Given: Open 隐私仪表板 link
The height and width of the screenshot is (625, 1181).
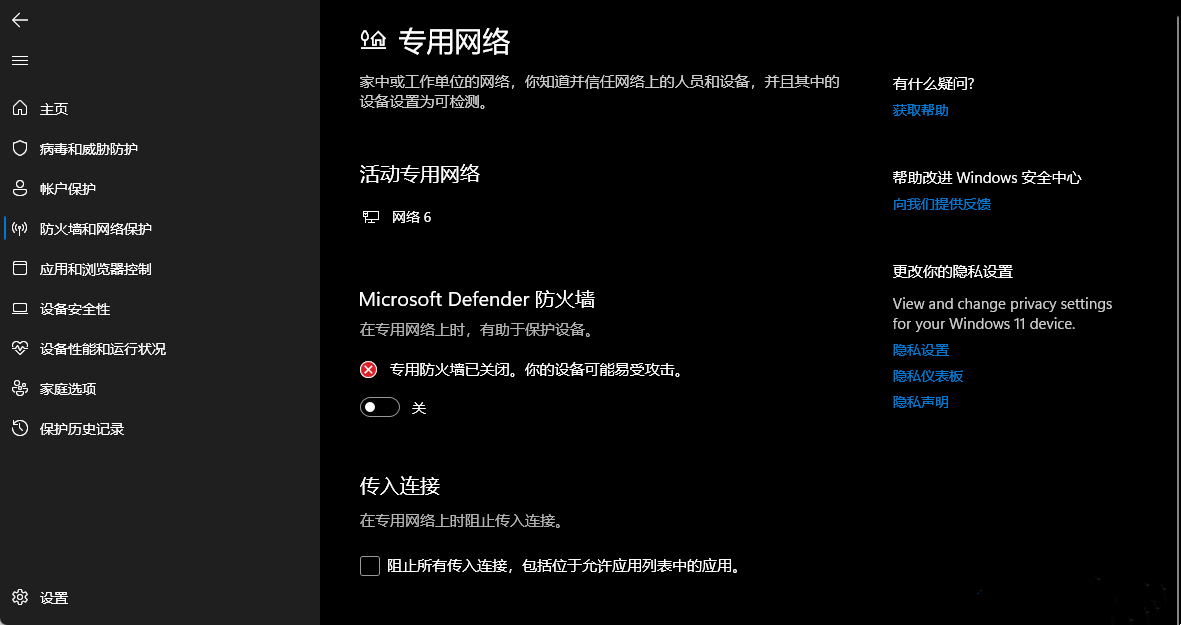Looking at the screenshot, I should tap(927, 375).
